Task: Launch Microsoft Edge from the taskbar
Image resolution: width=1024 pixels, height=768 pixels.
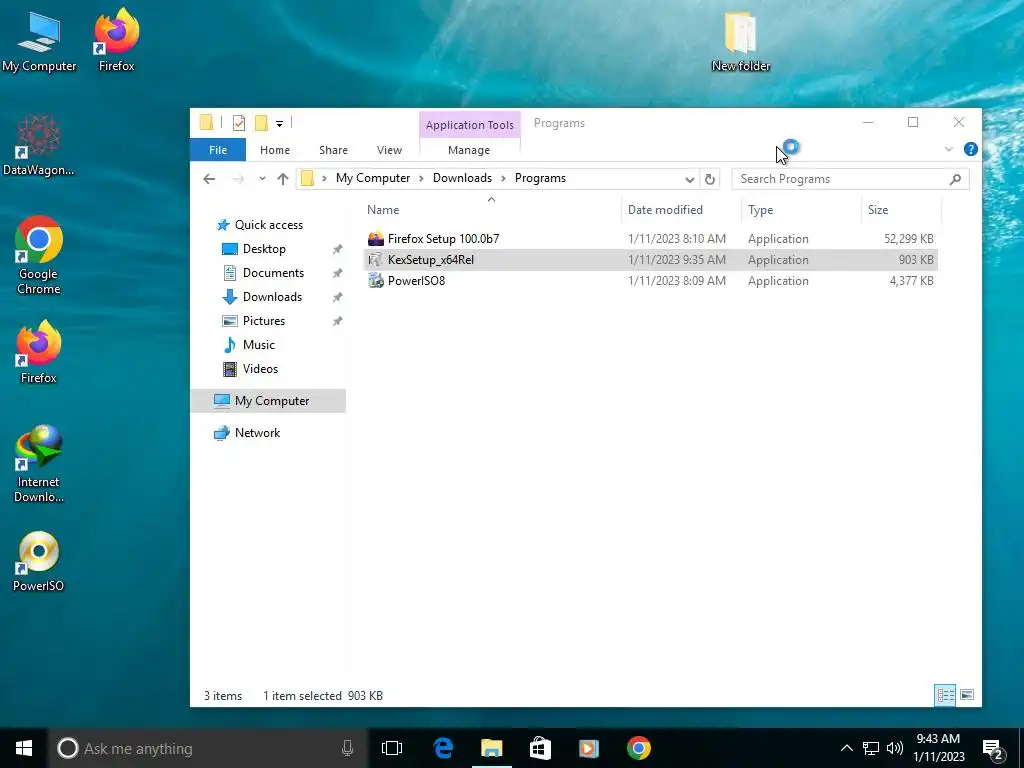Action: (443, 748)
